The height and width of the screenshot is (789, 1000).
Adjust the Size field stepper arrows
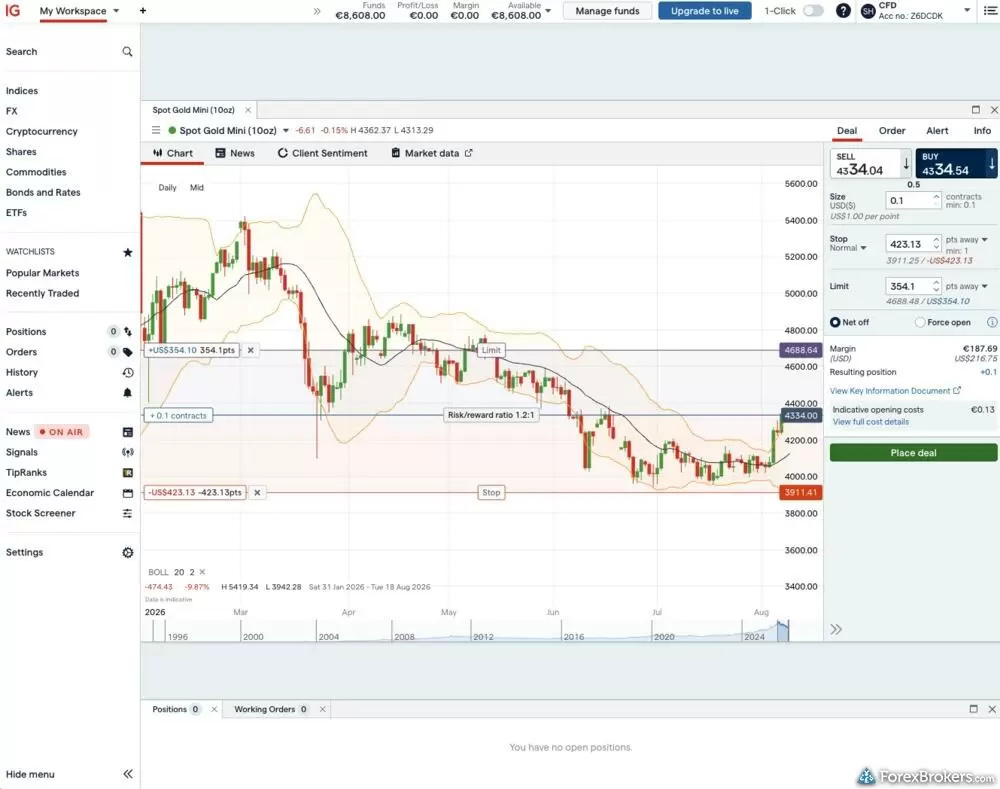[936, 200]
